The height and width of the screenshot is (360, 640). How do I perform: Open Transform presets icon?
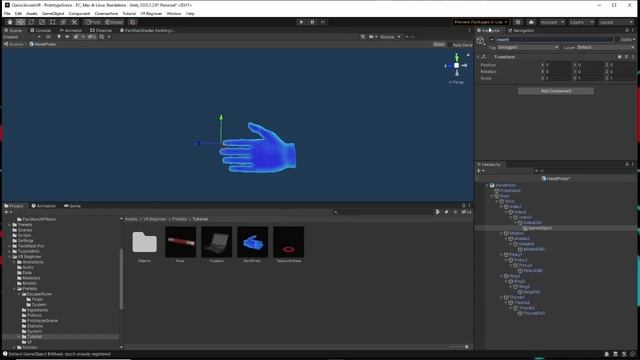627,57
